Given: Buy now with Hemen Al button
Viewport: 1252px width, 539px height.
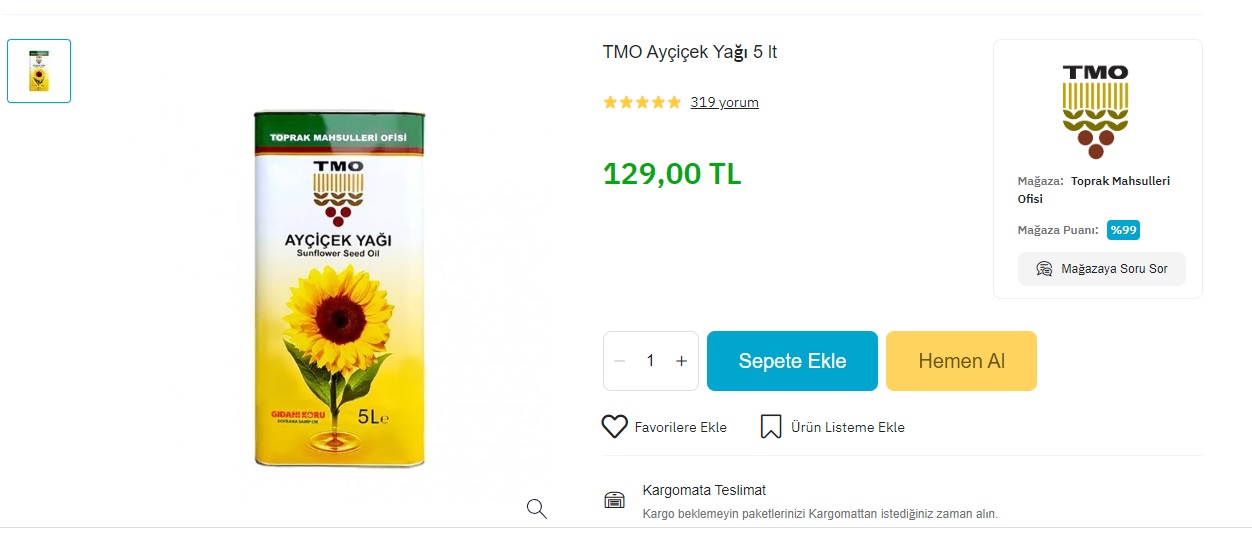Looking at the screenshot, I should tap(961, 361).
